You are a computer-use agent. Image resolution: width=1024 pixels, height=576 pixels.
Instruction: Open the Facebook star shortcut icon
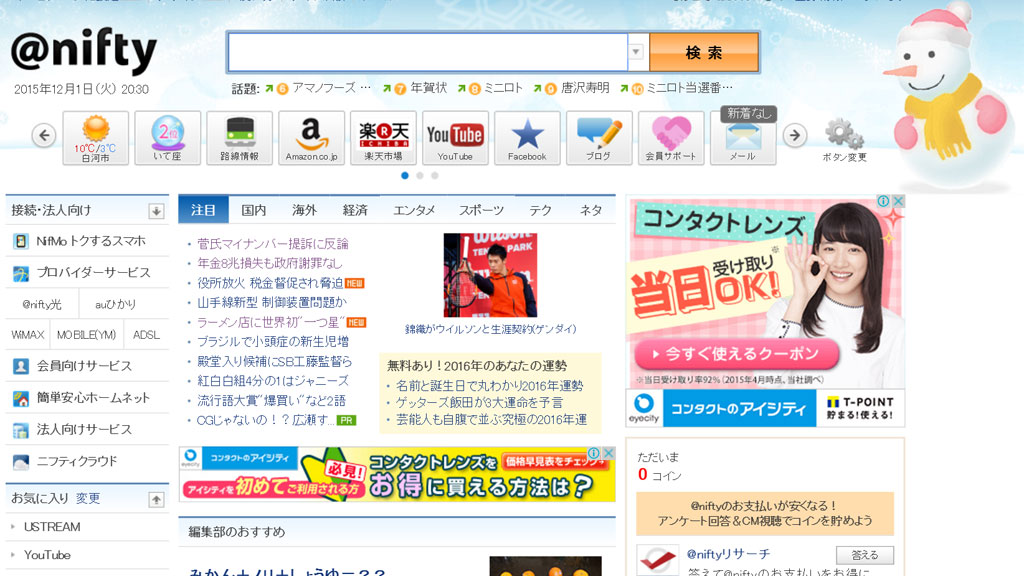[527, 138]
